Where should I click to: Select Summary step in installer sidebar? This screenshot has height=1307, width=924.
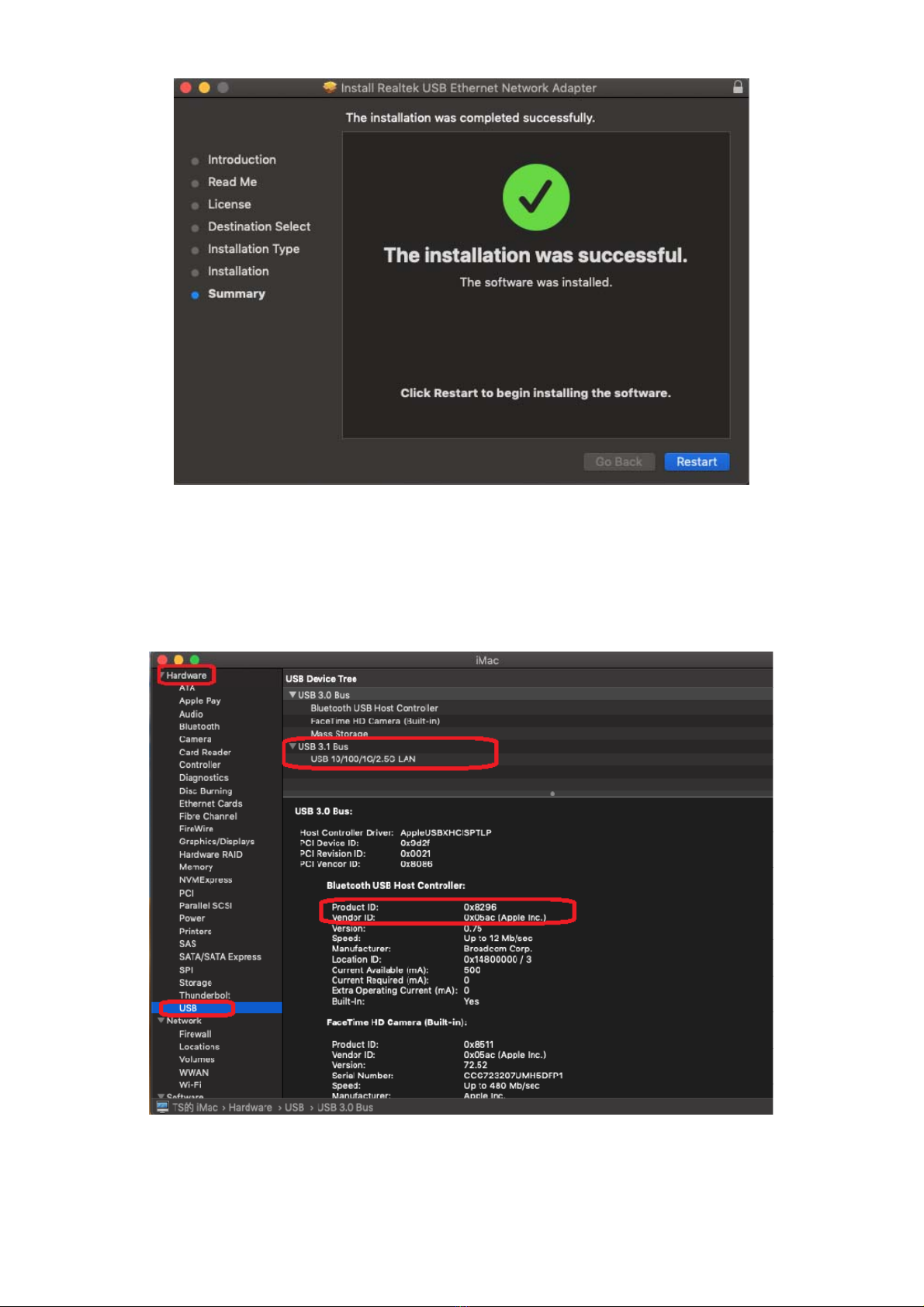(237, 294)
